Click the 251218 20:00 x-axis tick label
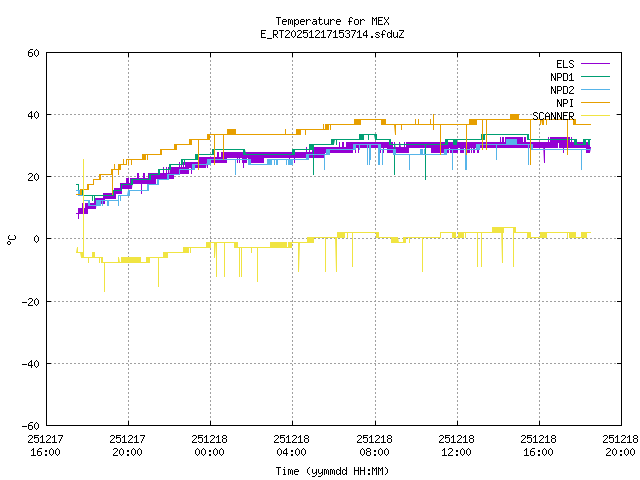This screenshot has height=480, width=640. [621, 445]
